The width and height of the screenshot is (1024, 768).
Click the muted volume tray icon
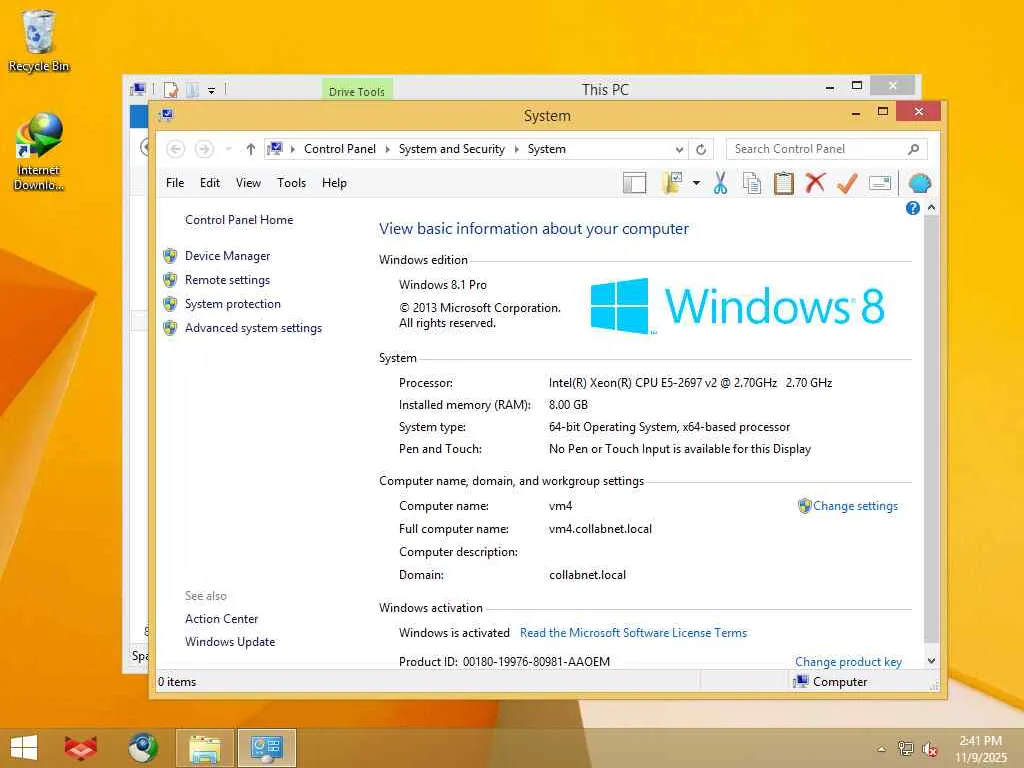click(929, 749)
